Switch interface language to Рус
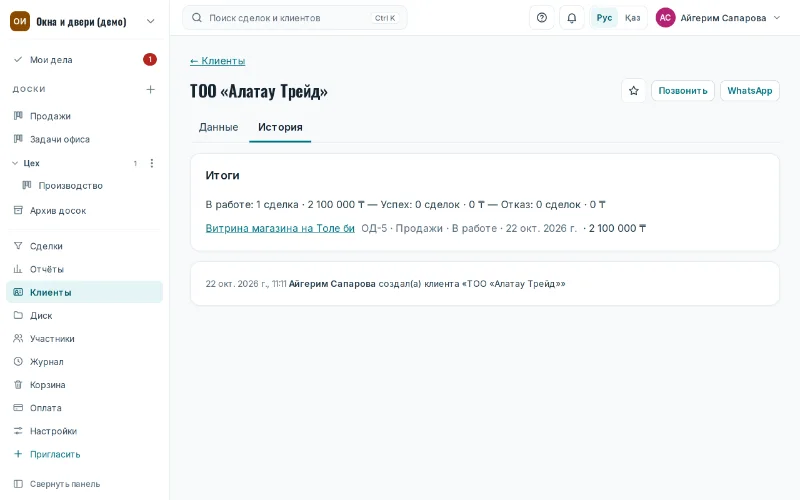Viewport: 800px width, 500px height. [x=604, y=18]
